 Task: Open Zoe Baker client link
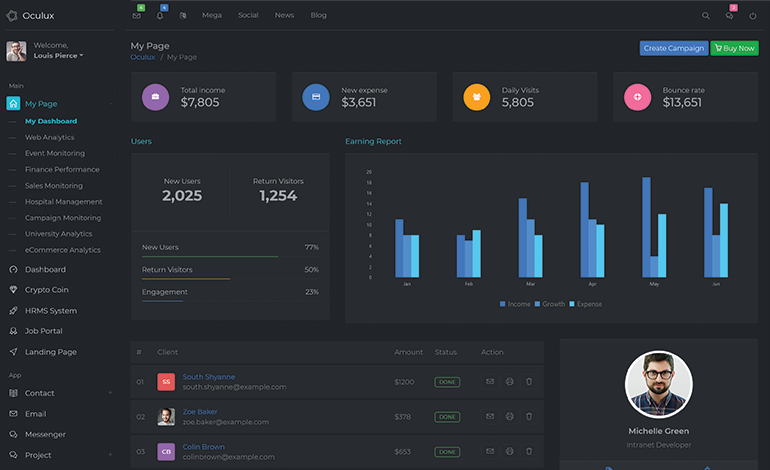pos(200,412)
